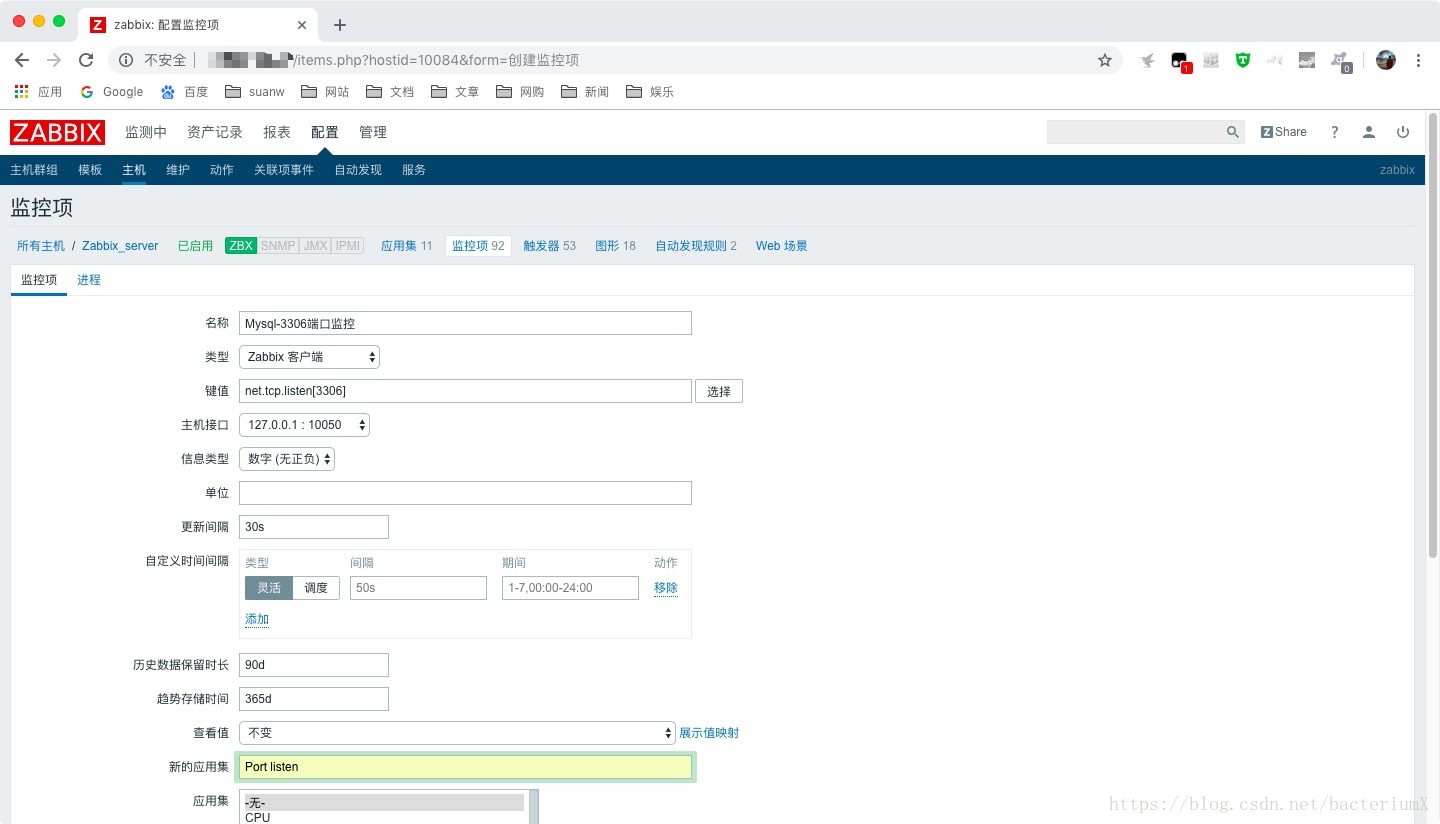The height and width of the screenshot is (824, 1440).
Task: Select 调度 interval type toggle
Action: pos(316,588)
